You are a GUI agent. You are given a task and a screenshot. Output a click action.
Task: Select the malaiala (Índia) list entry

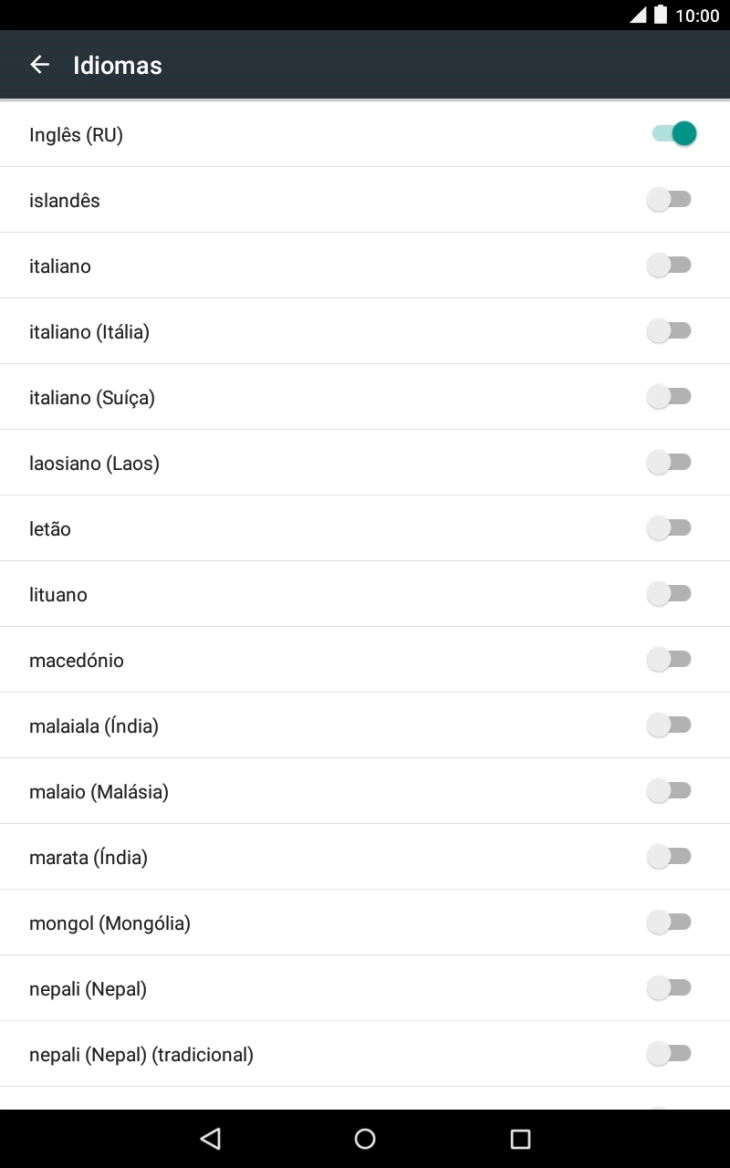pos(94,726)
